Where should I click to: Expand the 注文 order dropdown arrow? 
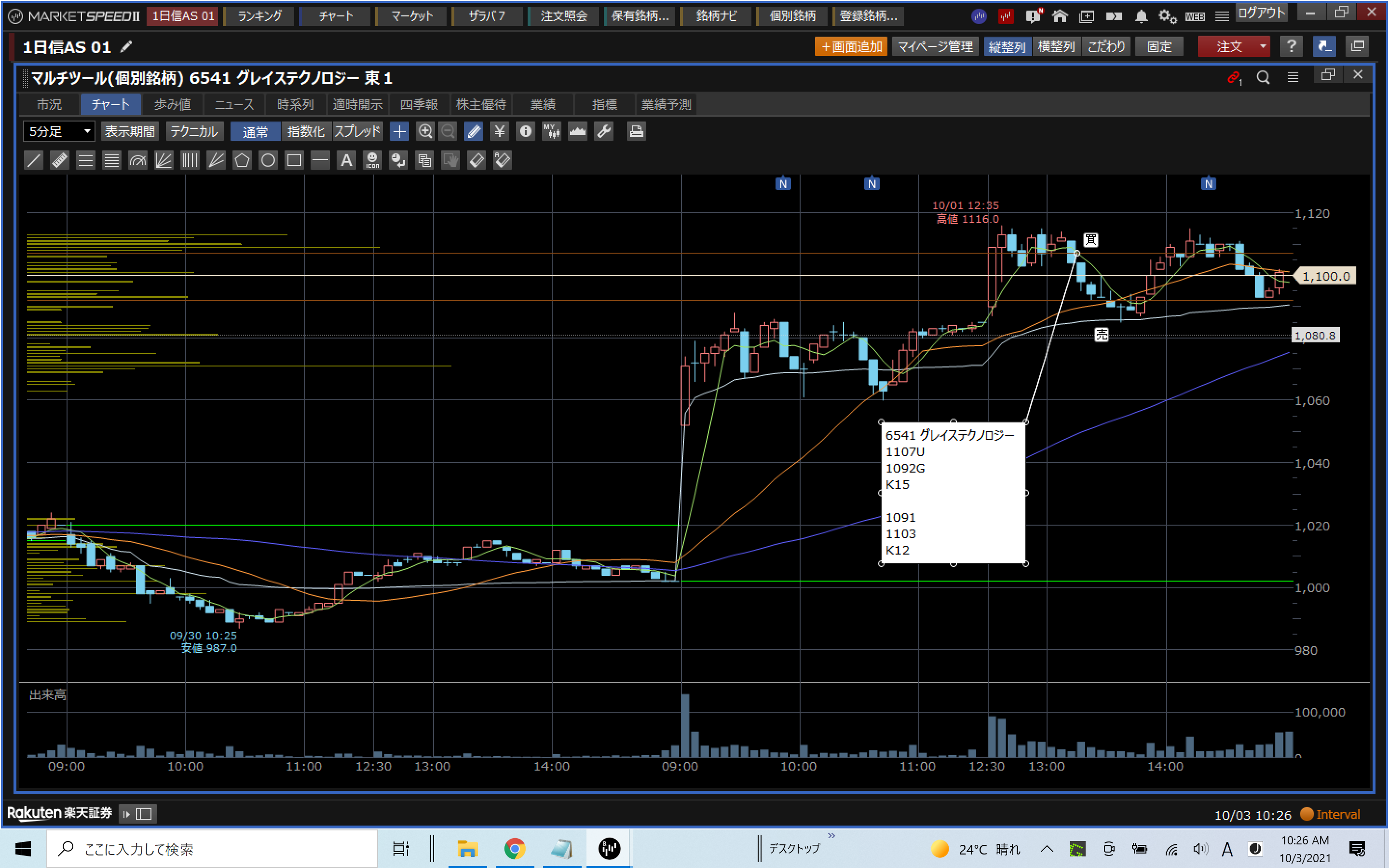point(1262,46)
